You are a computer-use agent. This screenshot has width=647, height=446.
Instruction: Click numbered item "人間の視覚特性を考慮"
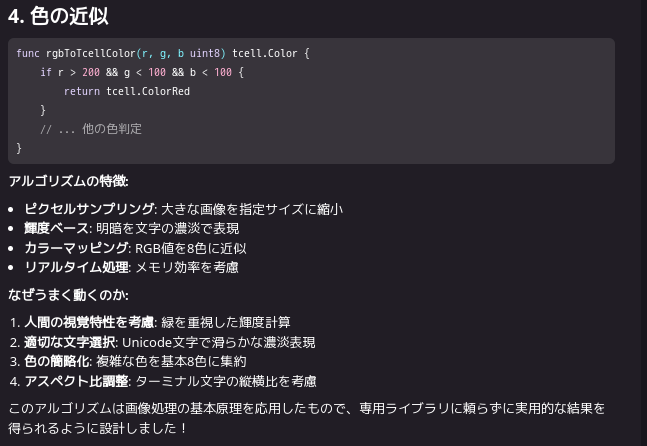89,322
